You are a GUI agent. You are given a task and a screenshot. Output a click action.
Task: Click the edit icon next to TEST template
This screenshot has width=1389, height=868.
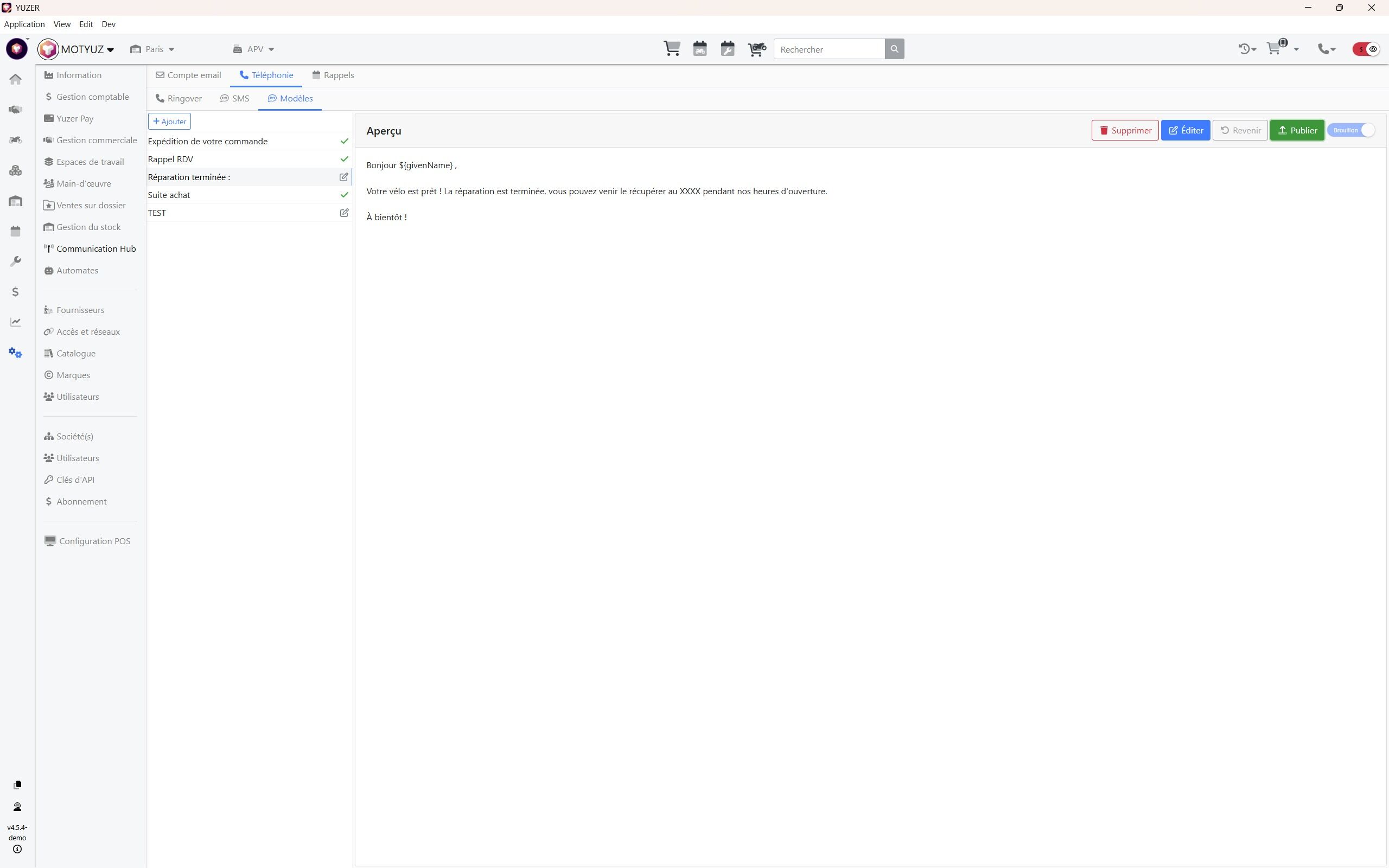pyautogui.click(x=344, y=213)
